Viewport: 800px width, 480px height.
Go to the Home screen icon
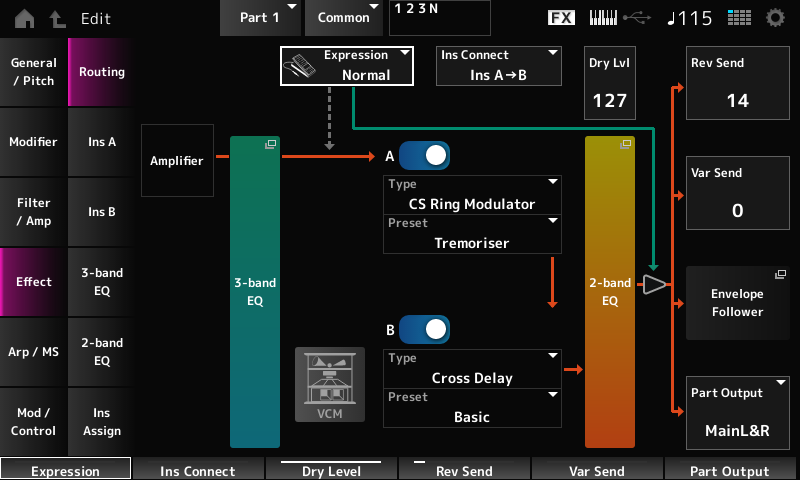coord(23,18)
